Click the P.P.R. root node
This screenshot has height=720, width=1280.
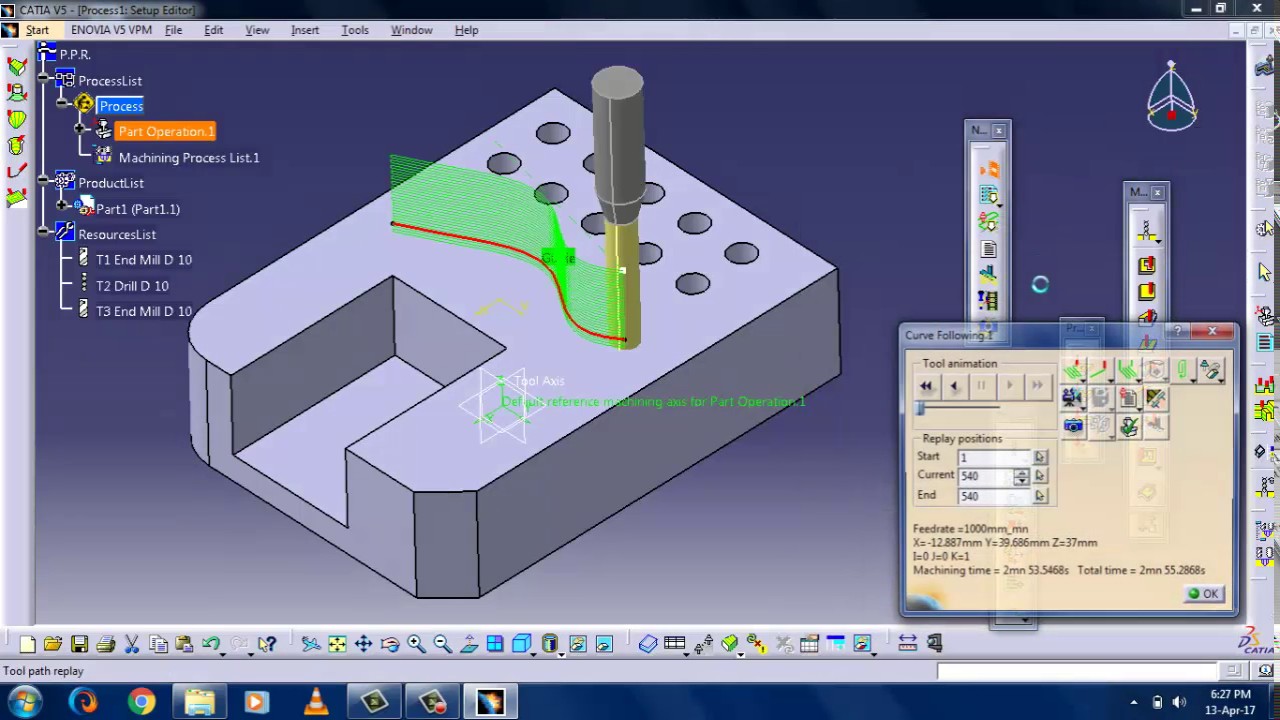pos(75,55)
